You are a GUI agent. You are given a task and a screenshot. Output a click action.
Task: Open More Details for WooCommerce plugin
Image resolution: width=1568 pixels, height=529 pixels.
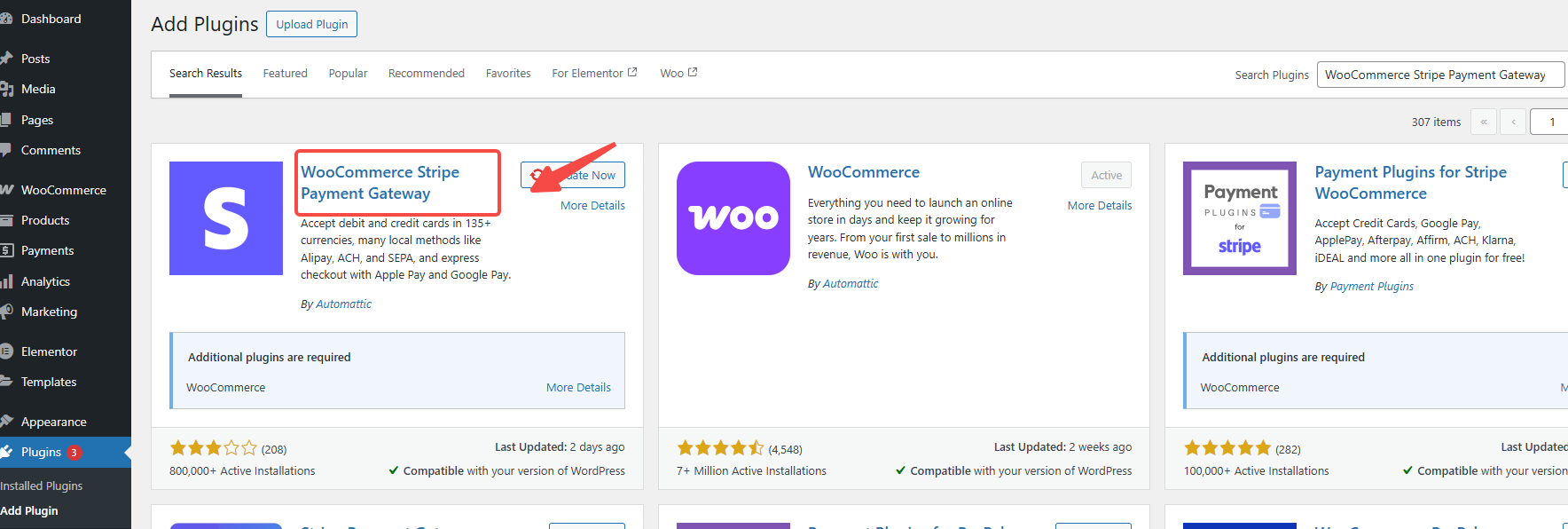coord(1099,205)
